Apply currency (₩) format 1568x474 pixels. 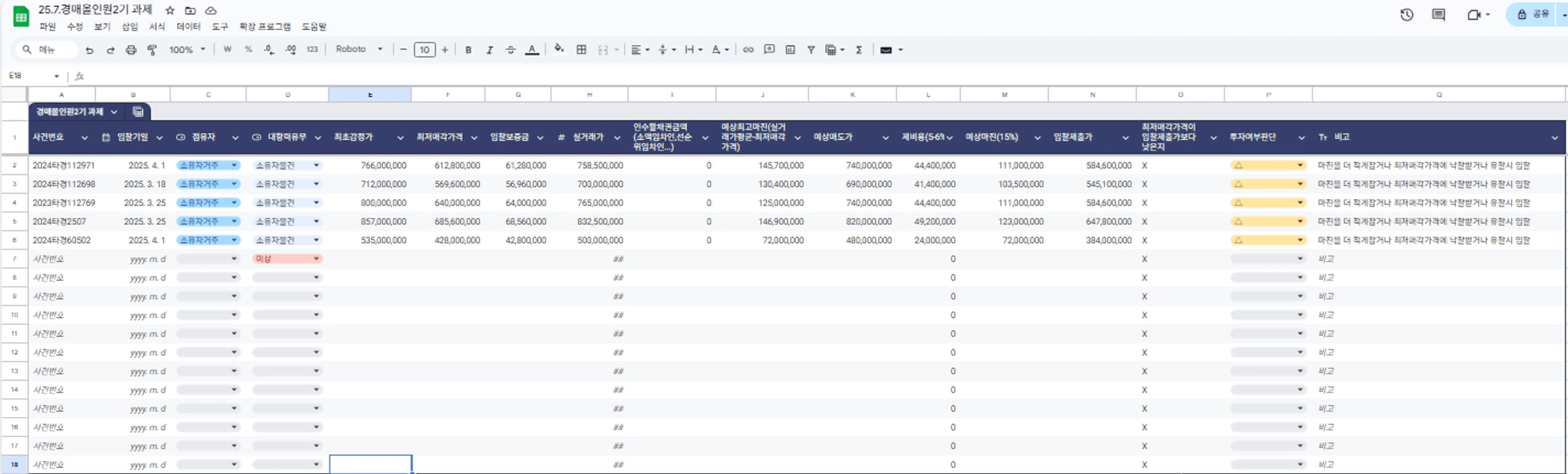[227, 50]
